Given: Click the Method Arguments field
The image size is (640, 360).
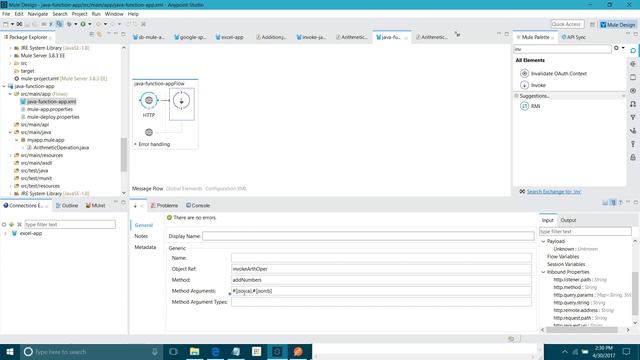Looking at the screenshot, I should 381,291.
